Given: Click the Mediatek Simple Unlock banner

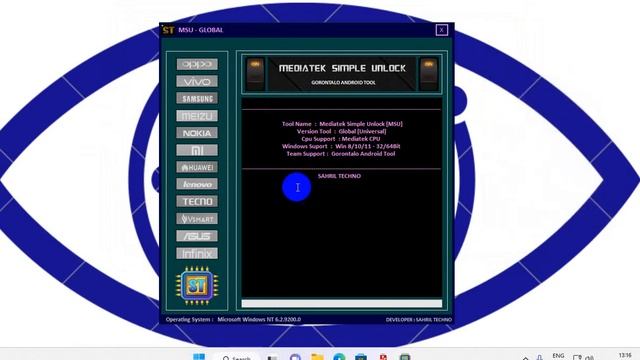Looking at the screenshot, I should (342, 74).
